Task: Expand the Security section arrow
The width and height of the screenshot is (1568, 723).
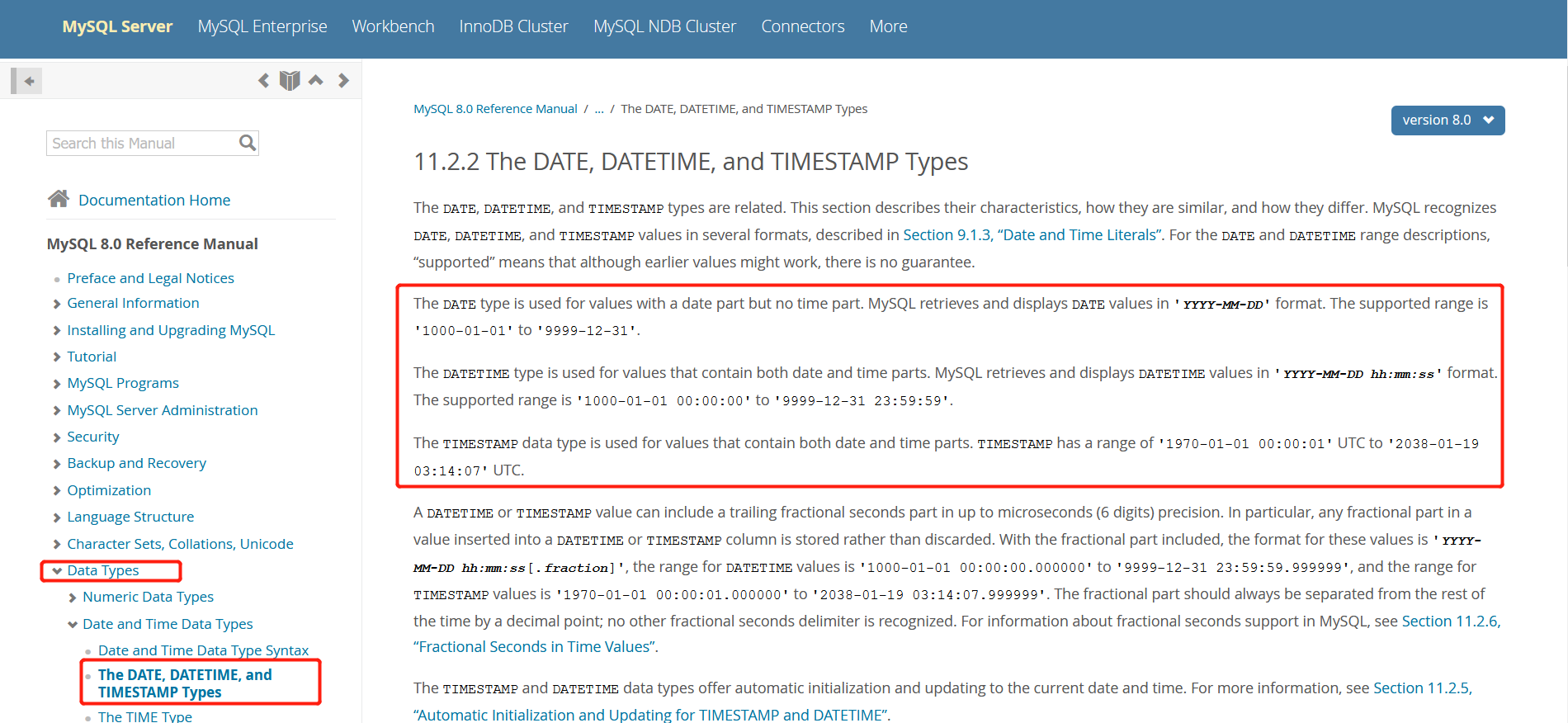Action: pos(57,437)
